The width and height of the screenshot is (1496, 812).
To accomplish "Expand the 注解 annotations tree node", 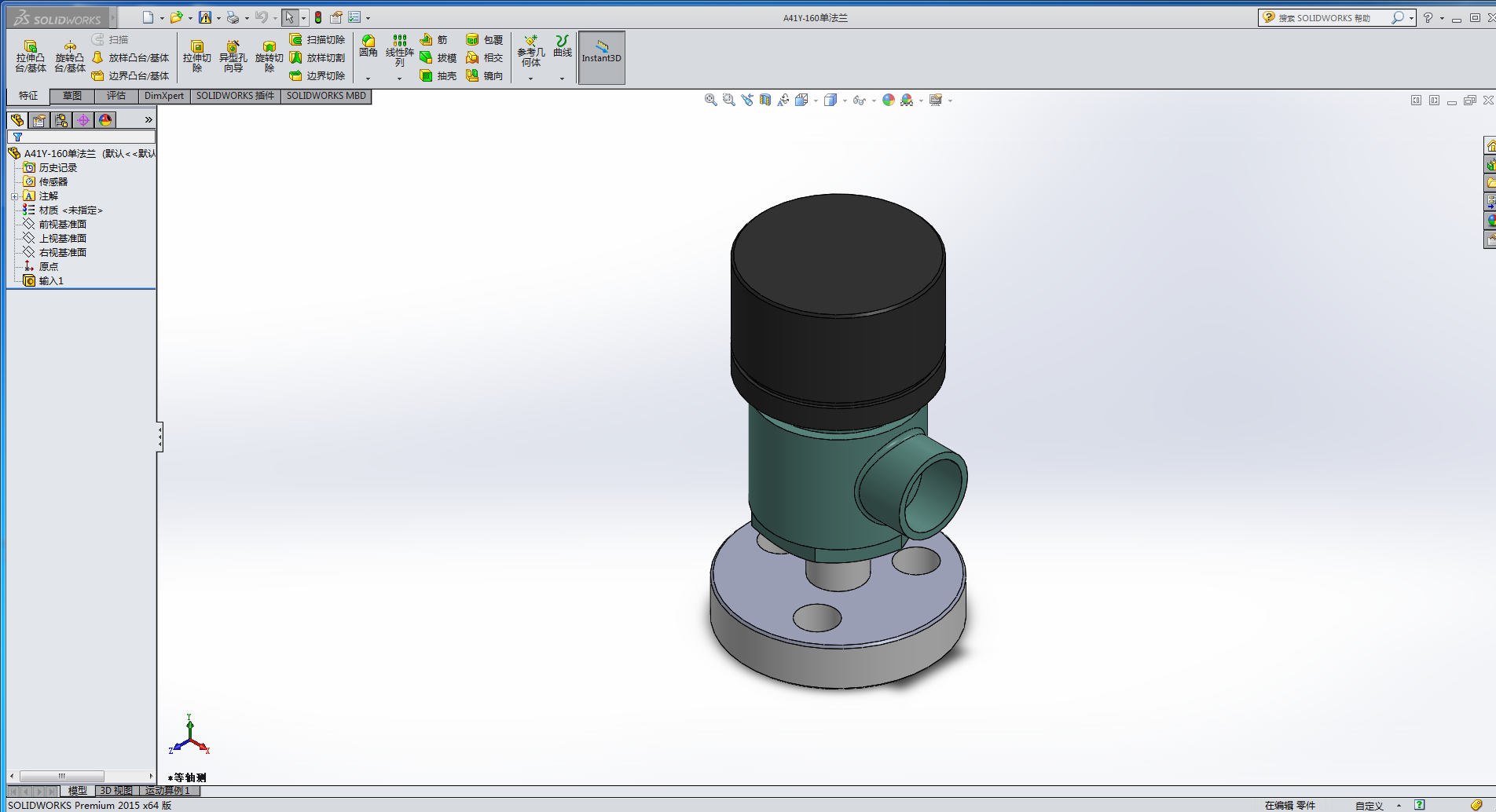I will (x=14, y=196).
